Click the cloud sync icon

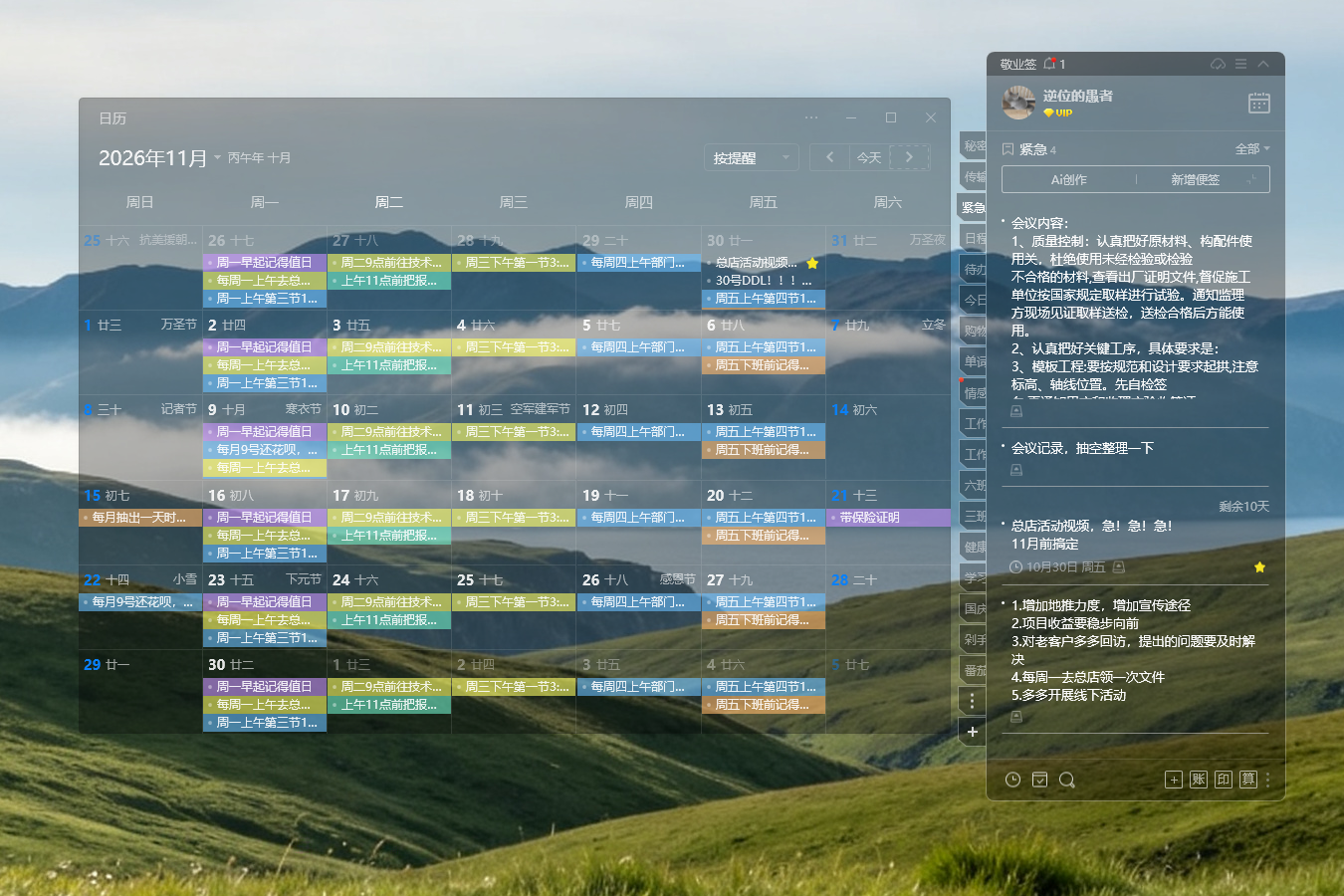tap(1218, 64)
